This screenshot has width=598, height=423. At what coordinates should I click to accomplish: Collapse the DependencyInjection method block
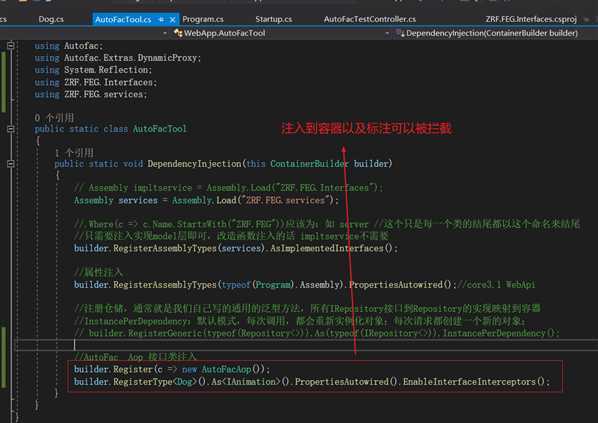click(x=11, y=164)
